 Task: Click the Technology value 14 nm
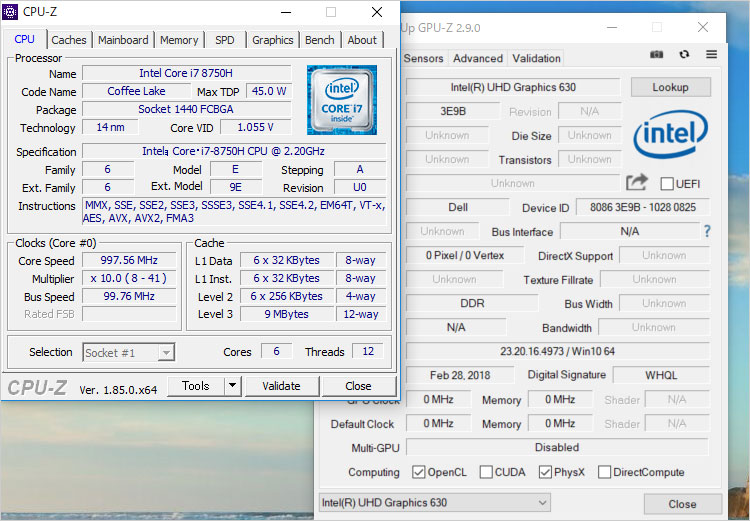110,127
